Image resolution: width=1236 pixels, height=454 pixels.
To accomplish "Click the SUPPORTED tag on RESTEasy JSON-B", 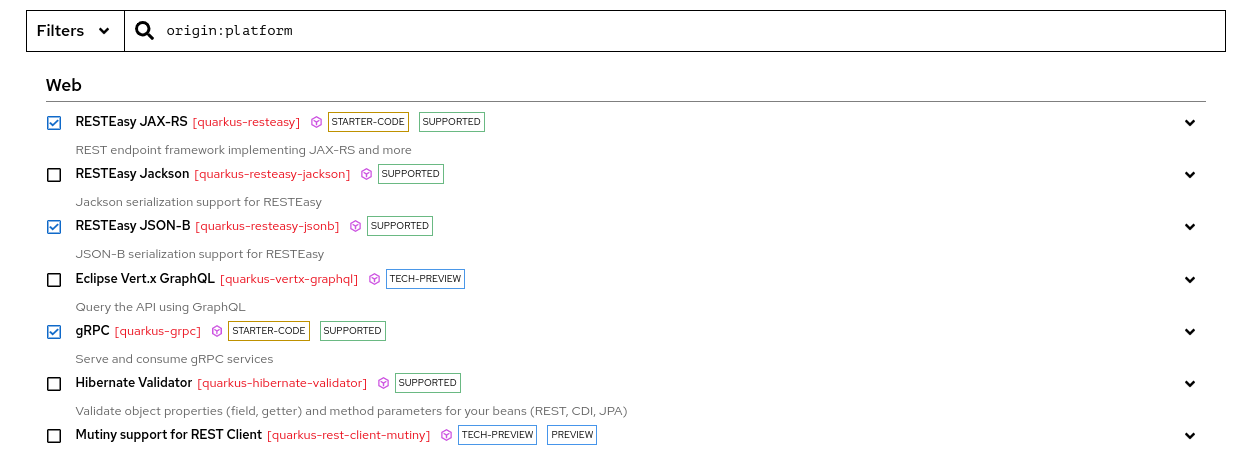I will [400, 226].
